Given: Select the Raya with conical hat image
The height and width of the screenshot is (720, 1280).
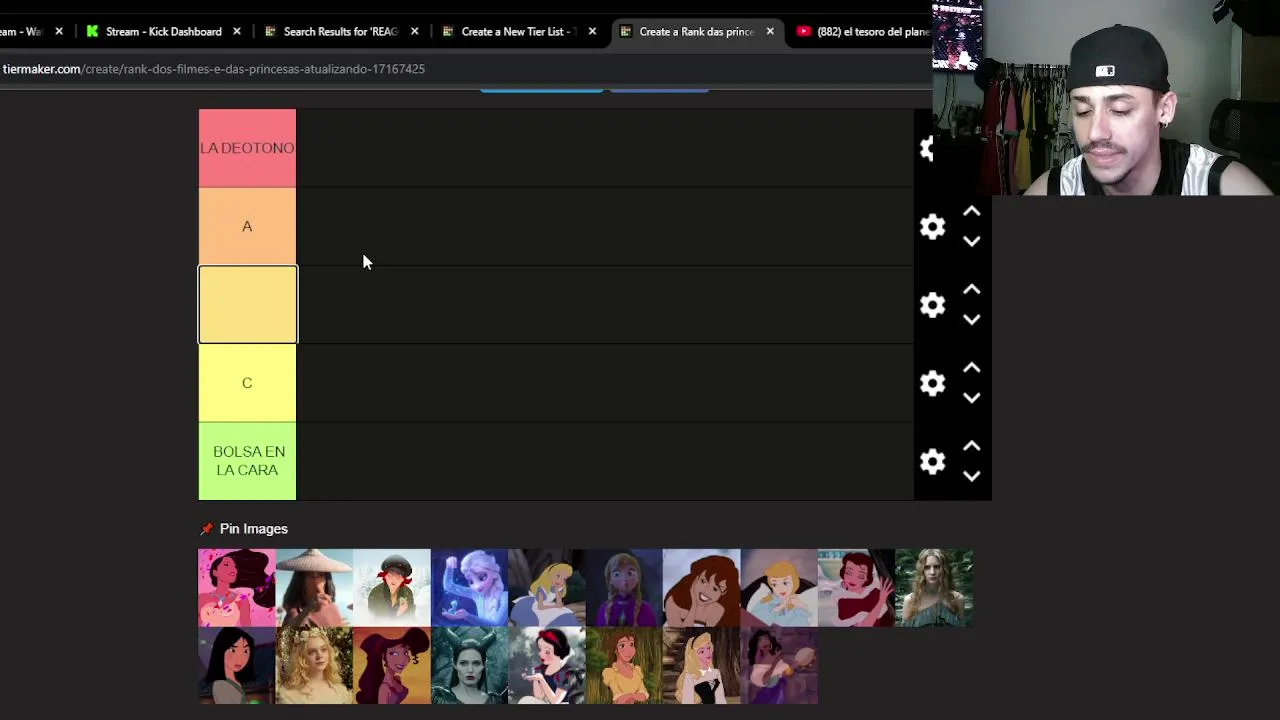Looking at the screenshot, I should point(314,588).
